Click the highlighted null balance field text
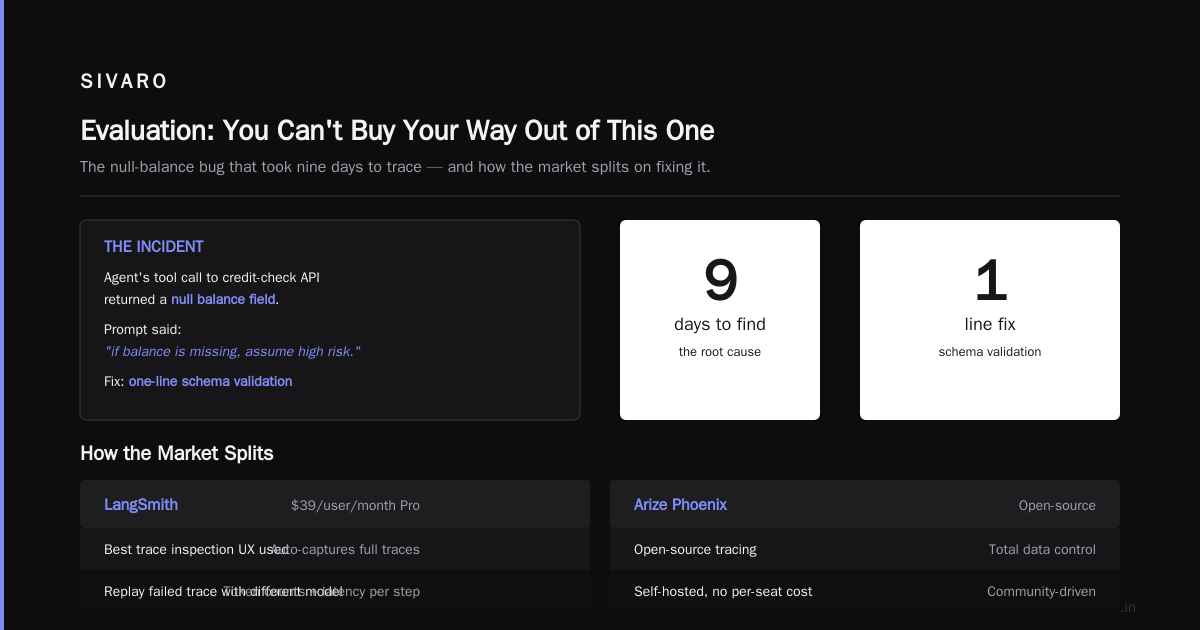 [223, 299]
